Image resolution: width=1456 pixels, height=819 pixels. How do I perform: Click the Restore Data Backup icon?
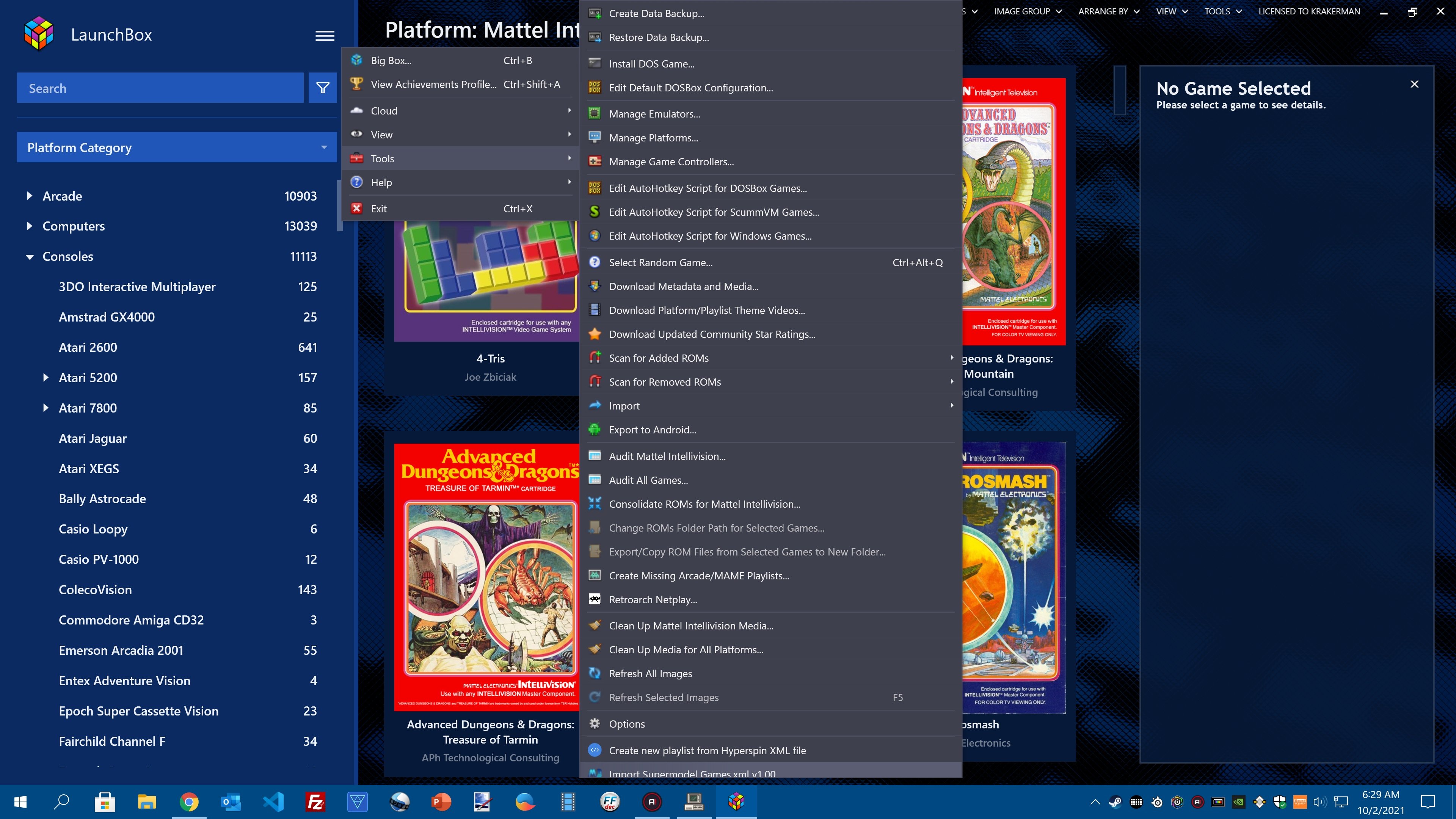coord(595,37)
